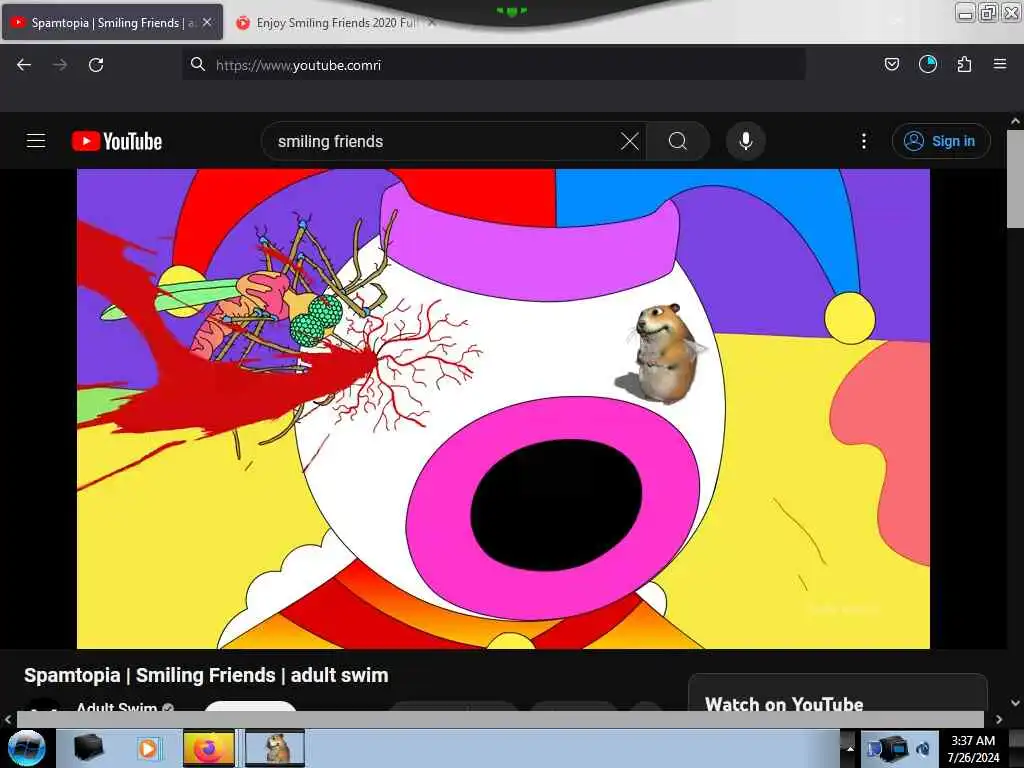Click the 'Watch on YouTube' panel heading
This screenshot has height=768, width=1024.
tap(784, 704)
